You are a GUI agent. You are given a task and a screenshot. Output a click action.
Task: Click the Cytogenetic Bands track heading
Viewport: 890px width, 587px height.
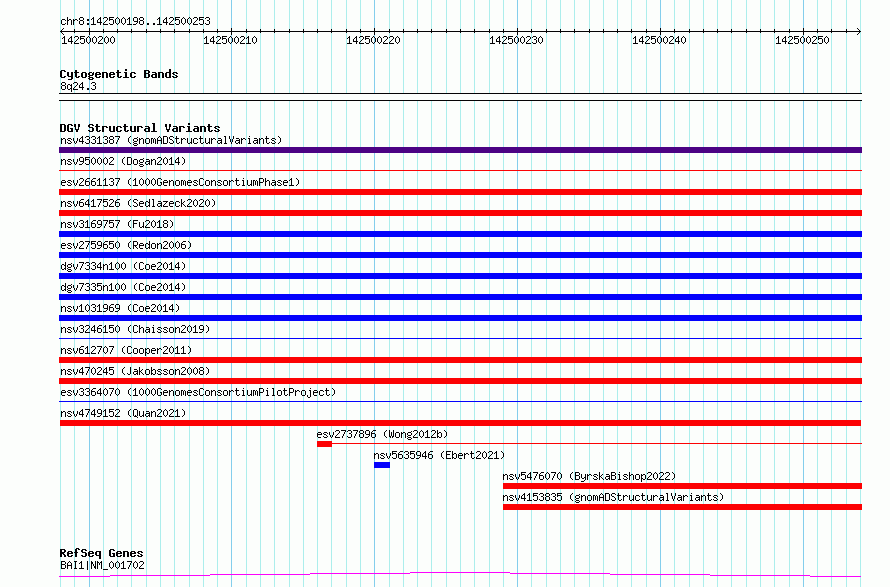(x=119, y=74)
